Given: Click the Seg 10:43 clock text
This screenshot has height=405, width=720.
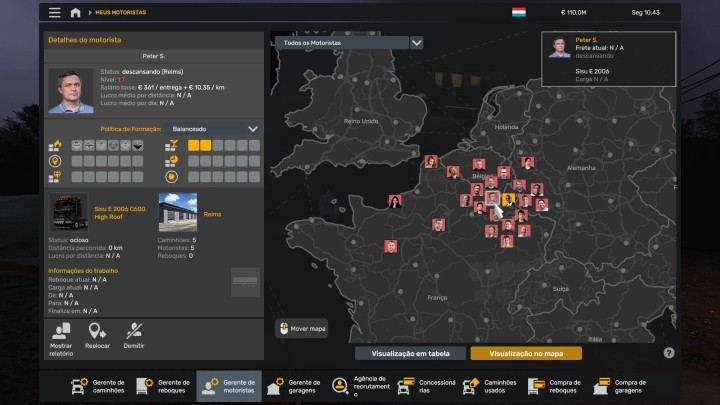Looking at the screenshot, I should pyautogui.click(x=645, y=12).
